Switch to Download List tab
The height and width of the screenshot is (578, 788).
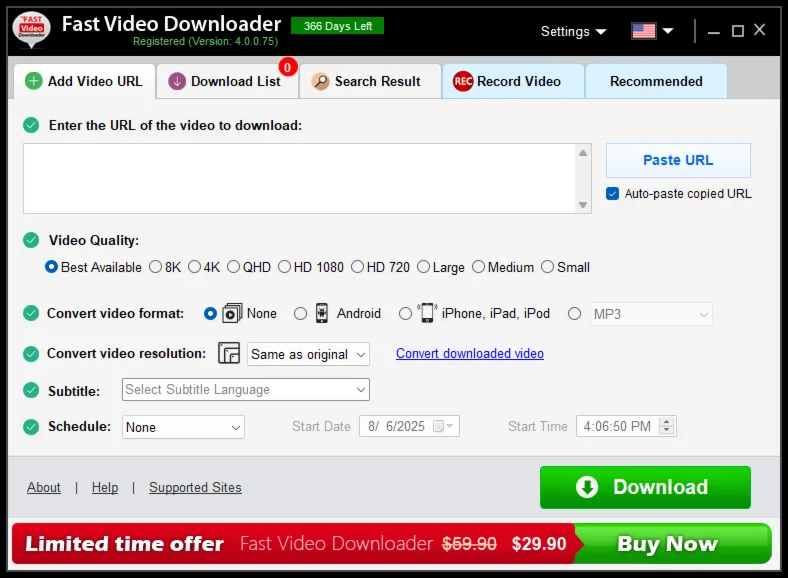click(x=227, y=81)
